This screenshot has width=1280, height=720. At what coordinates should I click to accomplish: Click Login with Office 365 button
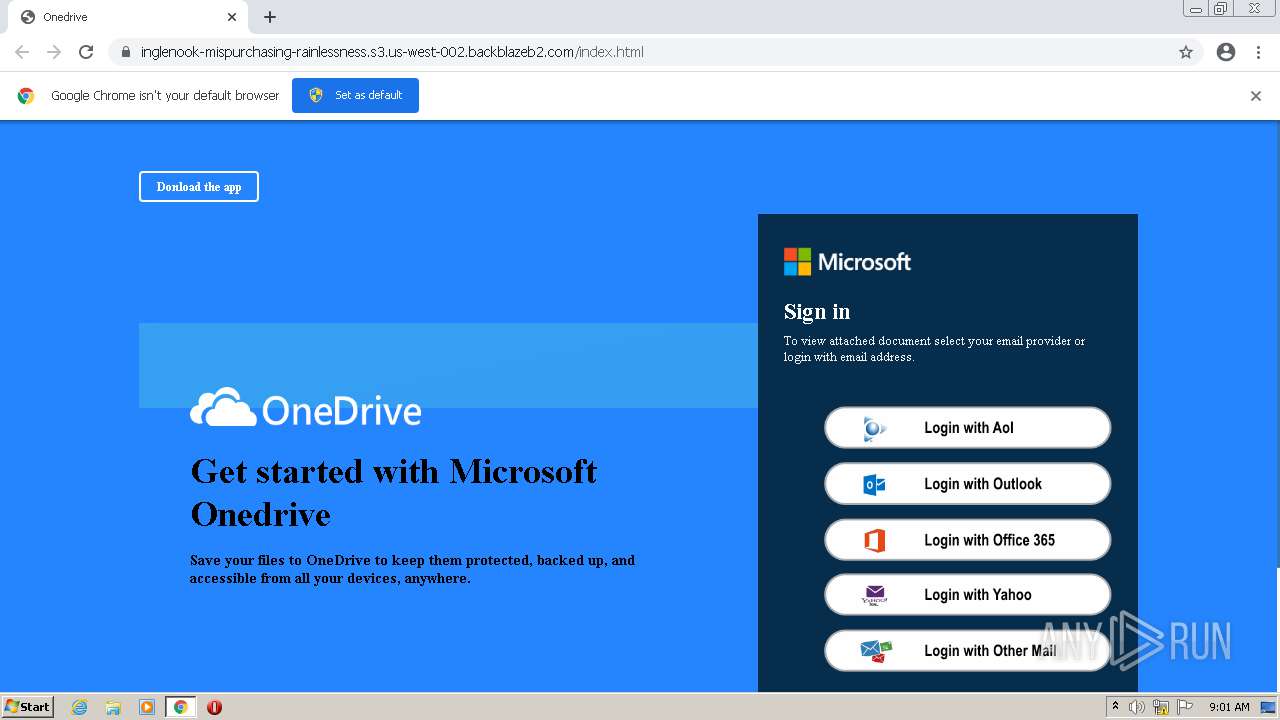967,540
